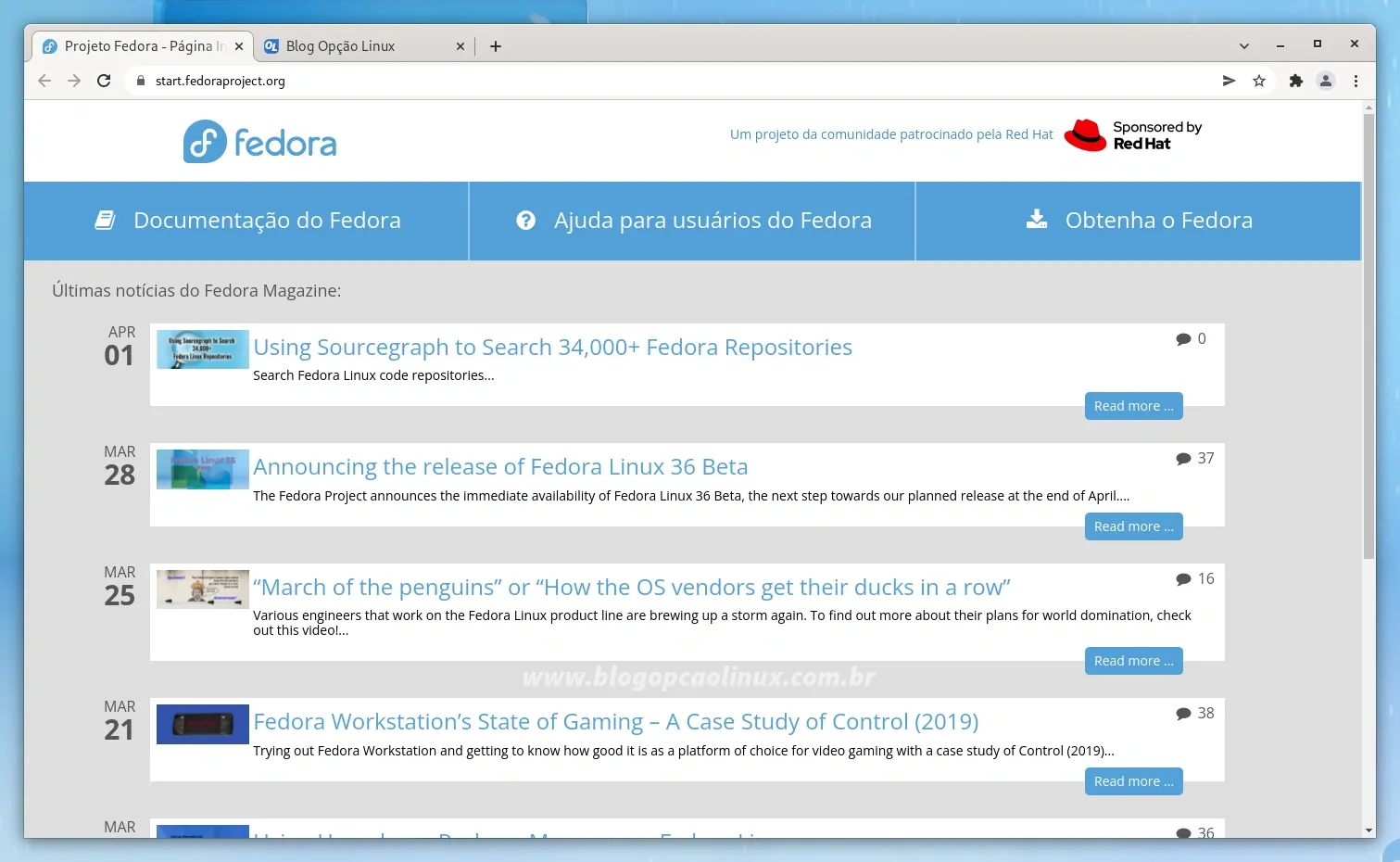Click Read more for State of Gaming
This screenshot has width=1400, height=862.
1133,781
